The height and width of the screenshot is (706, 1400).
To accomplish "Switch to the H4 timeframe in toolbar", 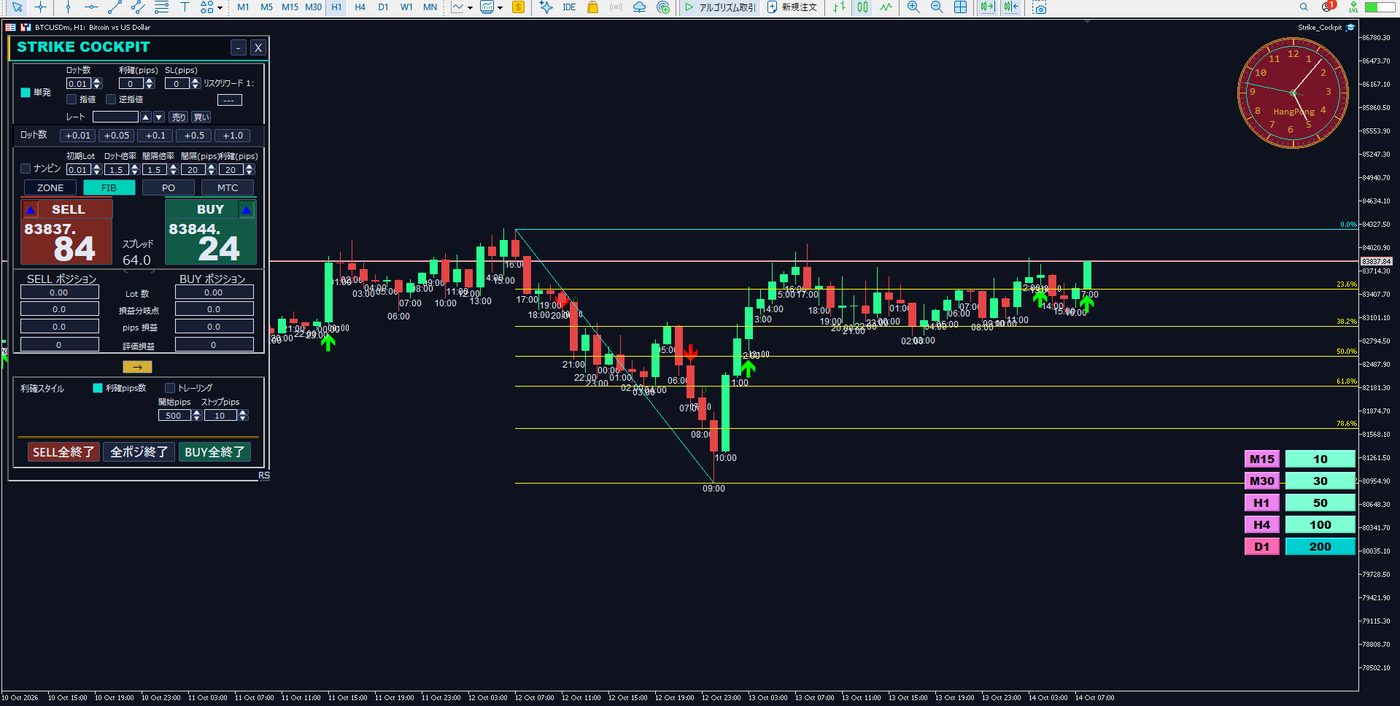I will (360, 7).
